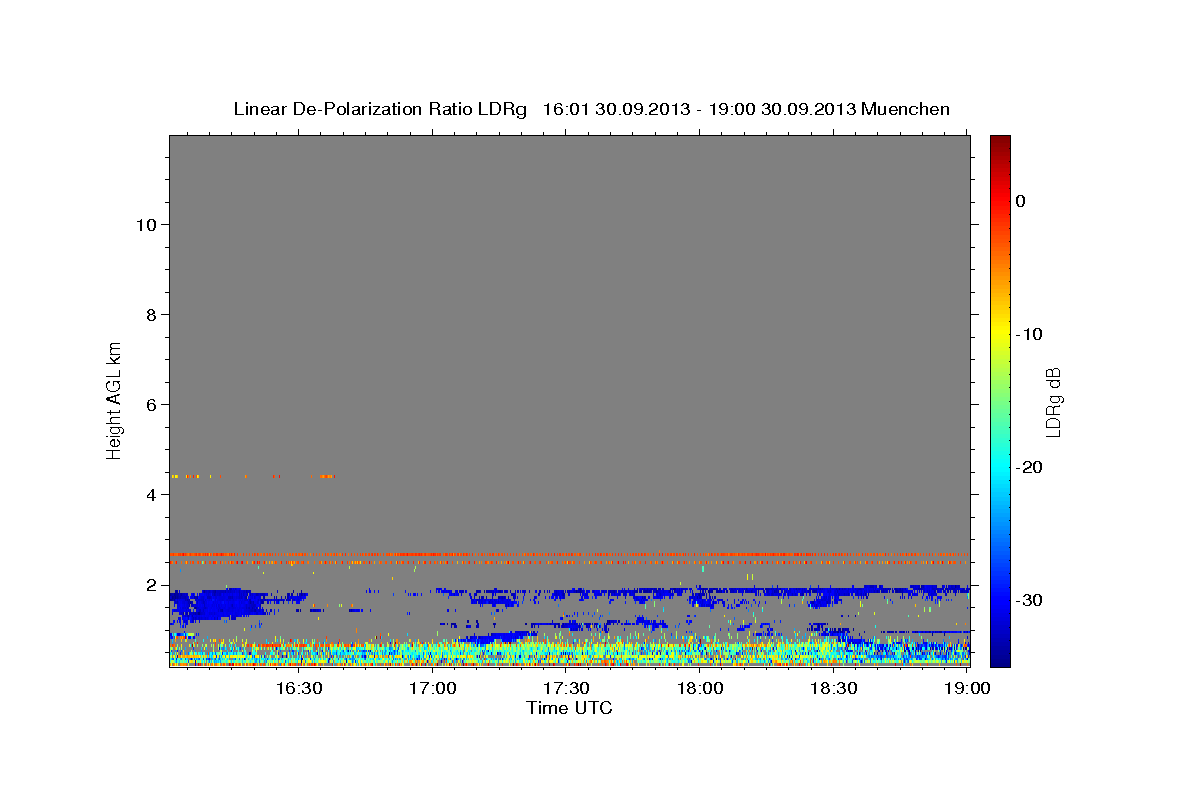The width and height of the screenshot is (1200, 800).
Task: Click the orange horizontal line near 2.6 km
Action: [569, 554]
